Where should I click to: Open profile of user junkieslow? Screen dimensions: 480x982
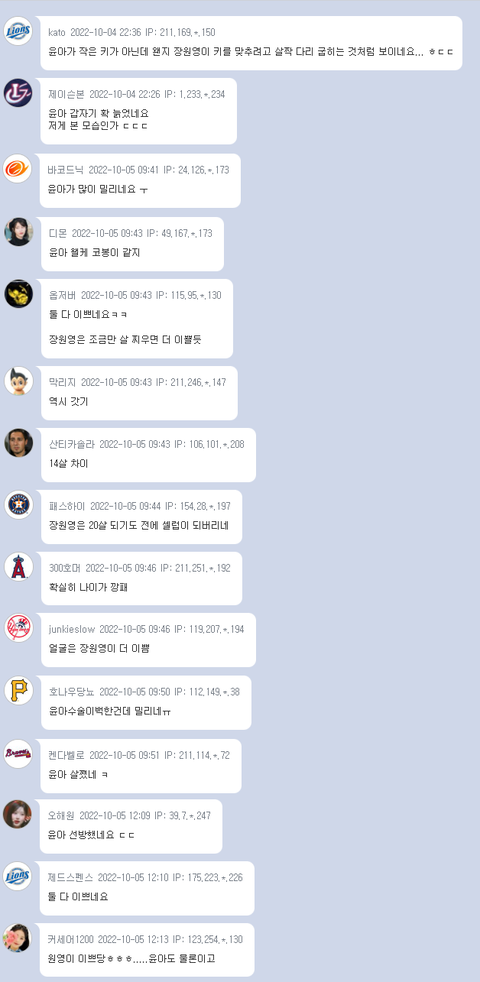(x=71, y=629)
